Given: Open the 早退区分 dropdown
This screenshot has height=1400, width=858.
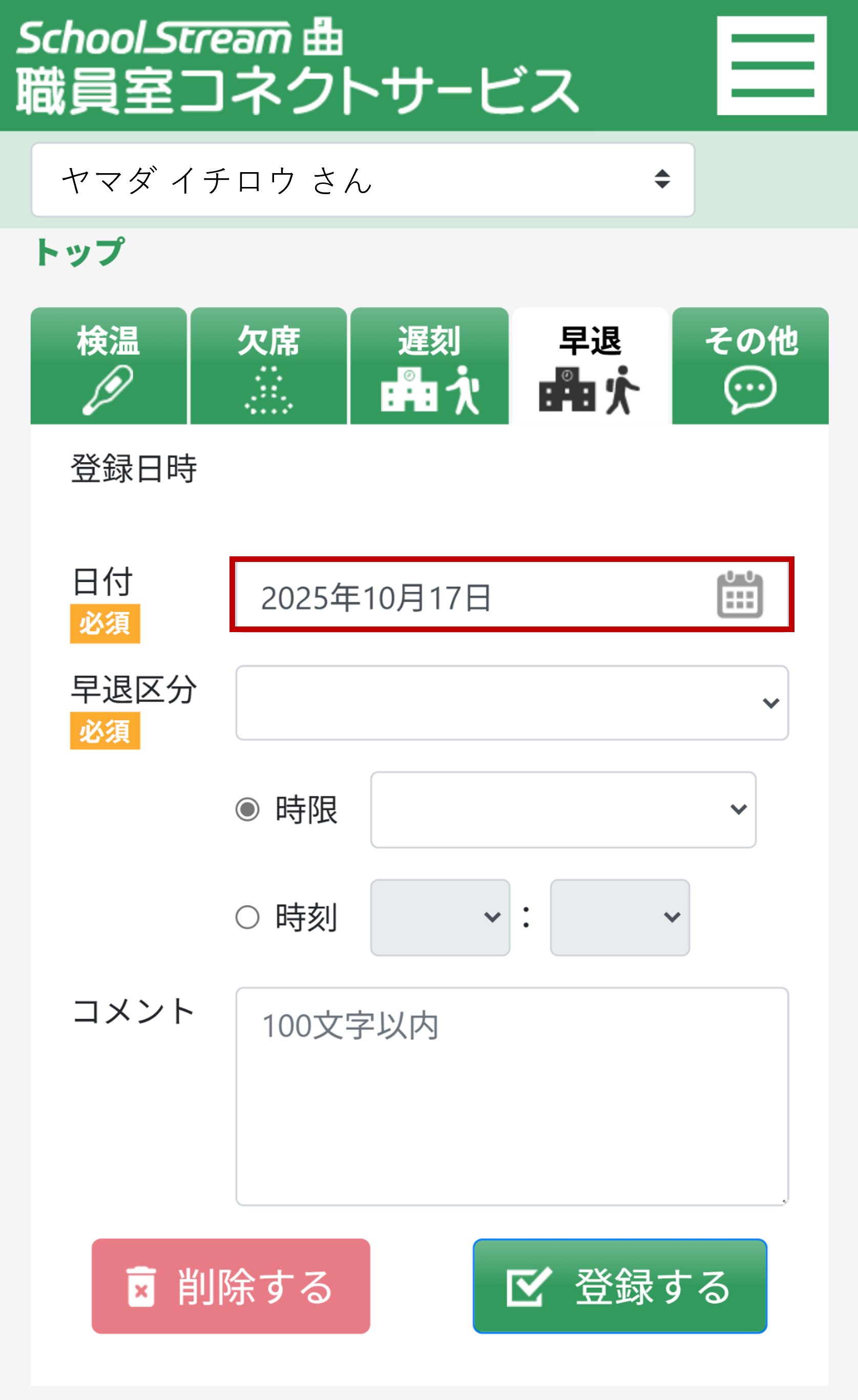Looking at the screenshot, I should pos(511,703).
